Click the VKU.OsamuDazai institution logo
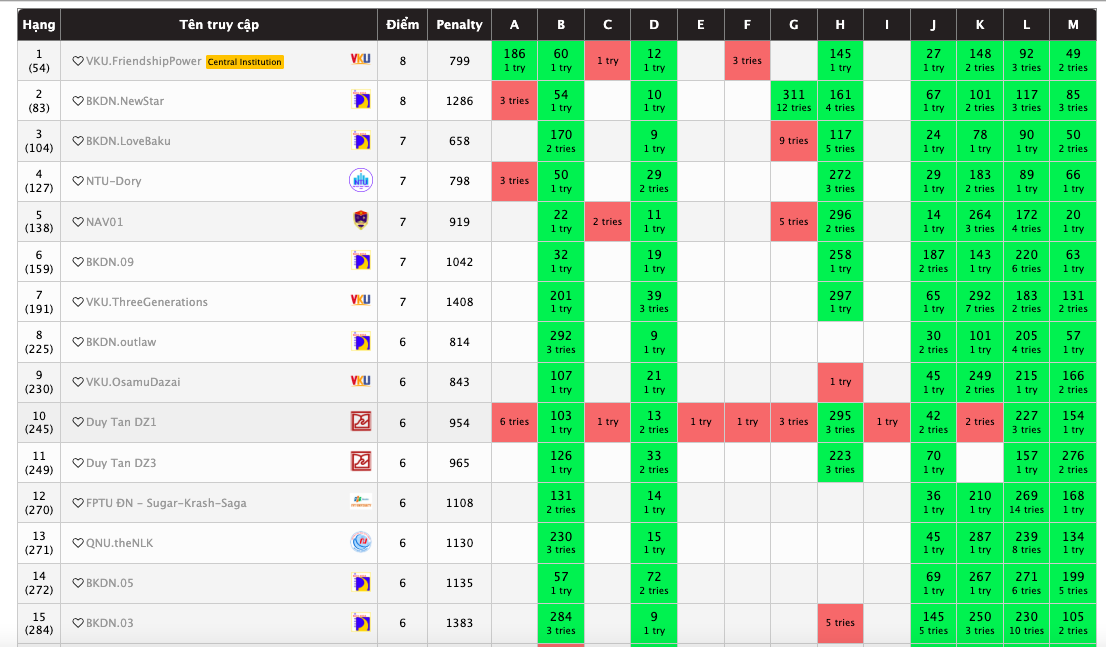 coord(360,381)
